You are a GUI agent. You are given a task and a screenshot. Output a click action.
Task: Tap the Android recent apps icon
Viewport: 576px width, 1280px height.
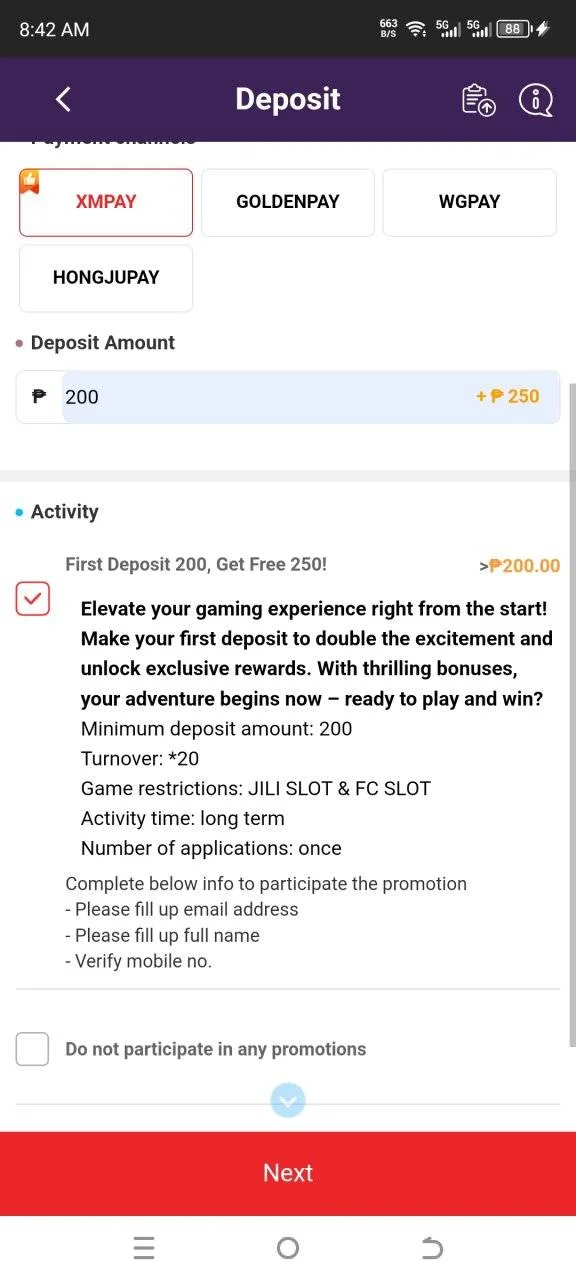pos(144,1247)
